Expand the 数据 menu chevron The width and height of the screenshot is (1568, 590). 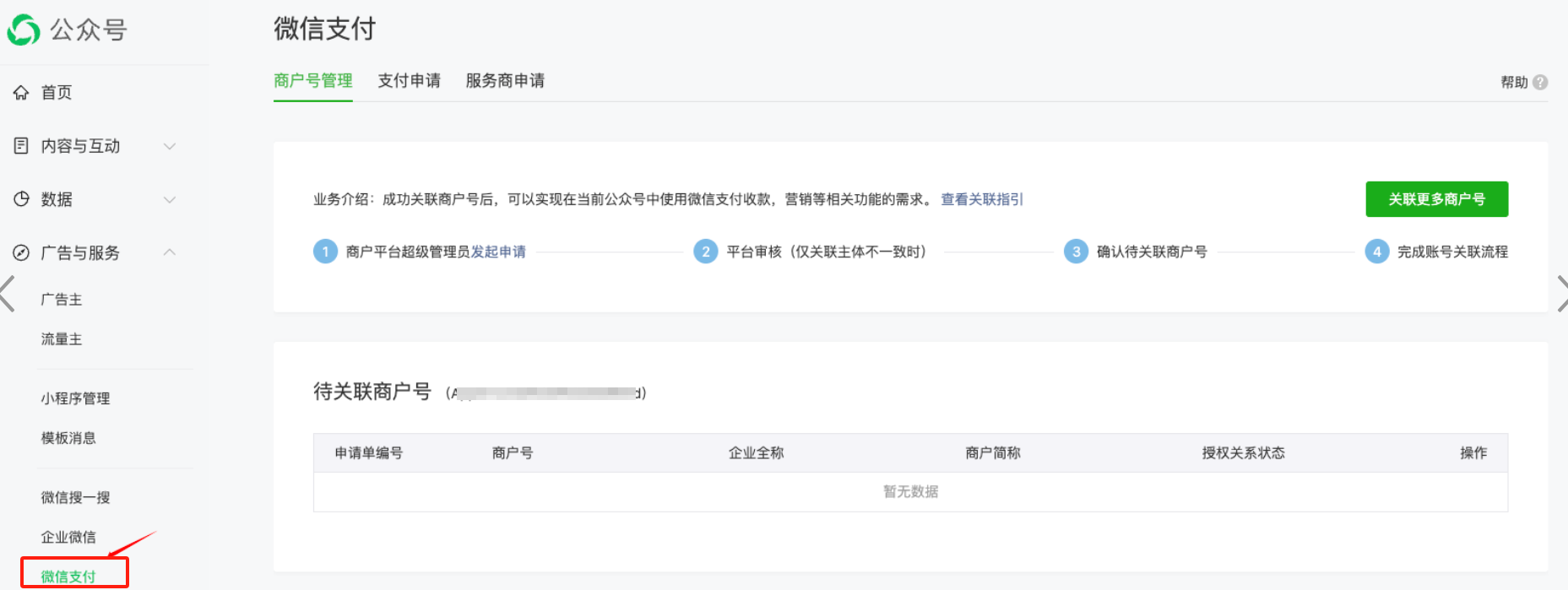[x=170, y=199]
